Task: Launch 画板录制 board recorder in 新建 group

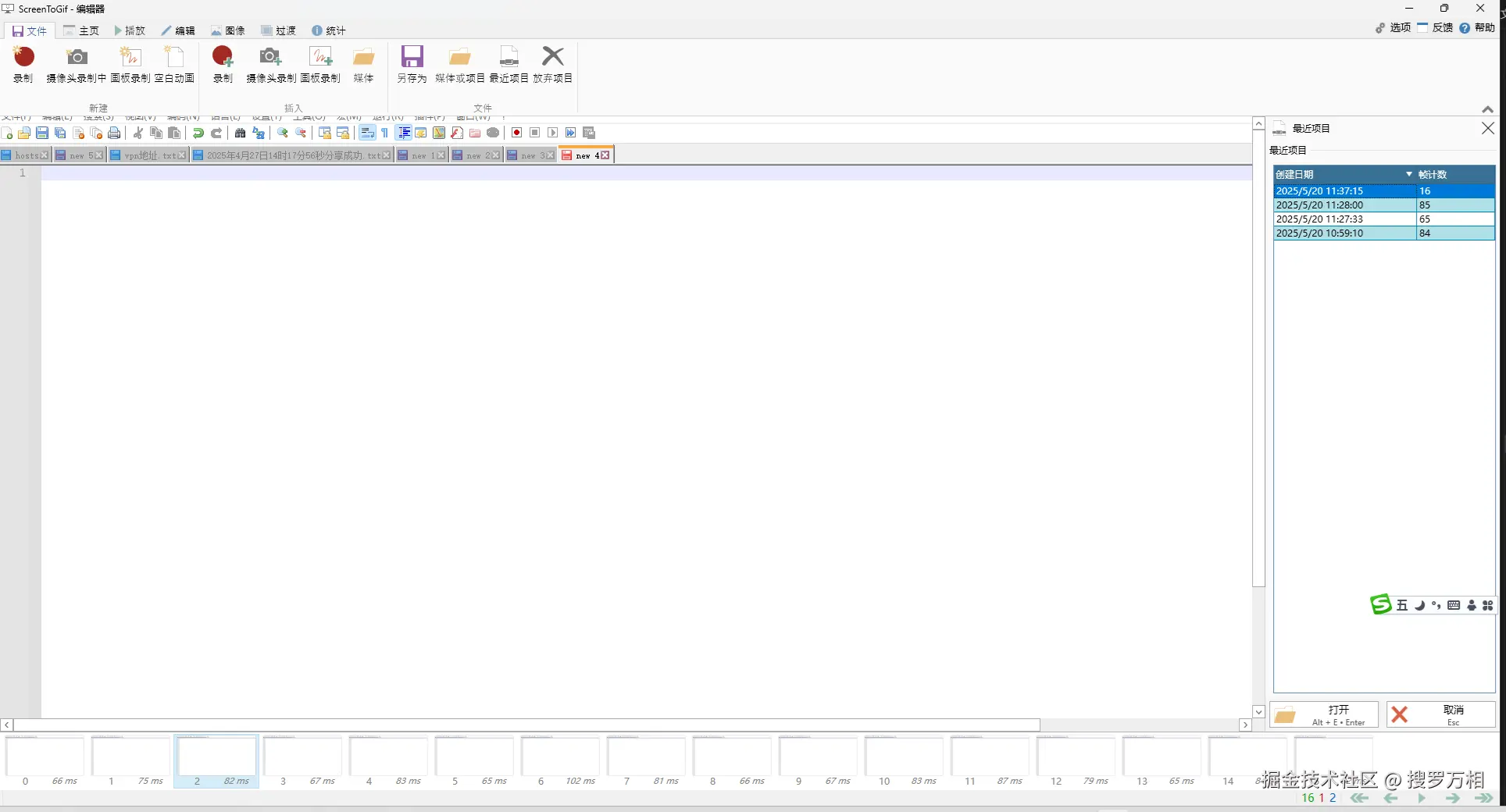Action: click(130, 64)
